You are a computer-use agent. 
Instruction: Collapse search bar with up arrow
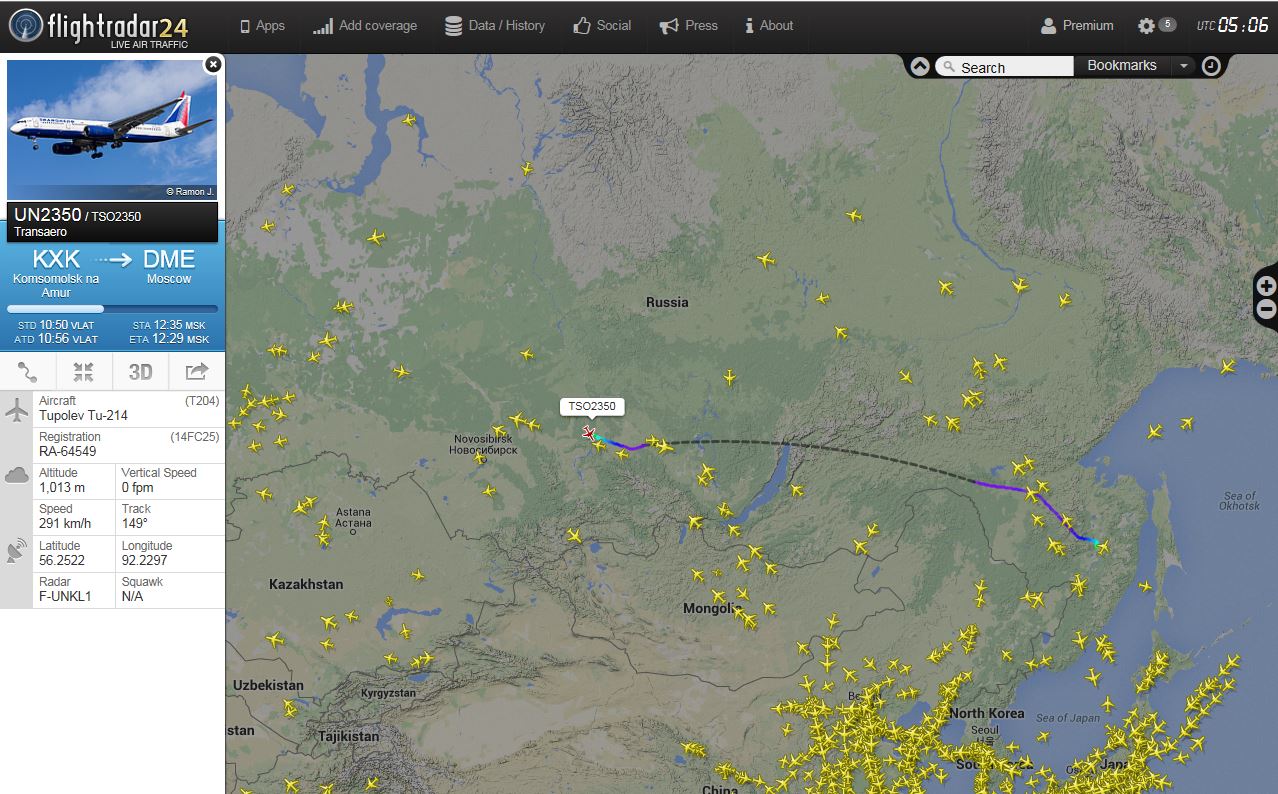tap(920, 66)
